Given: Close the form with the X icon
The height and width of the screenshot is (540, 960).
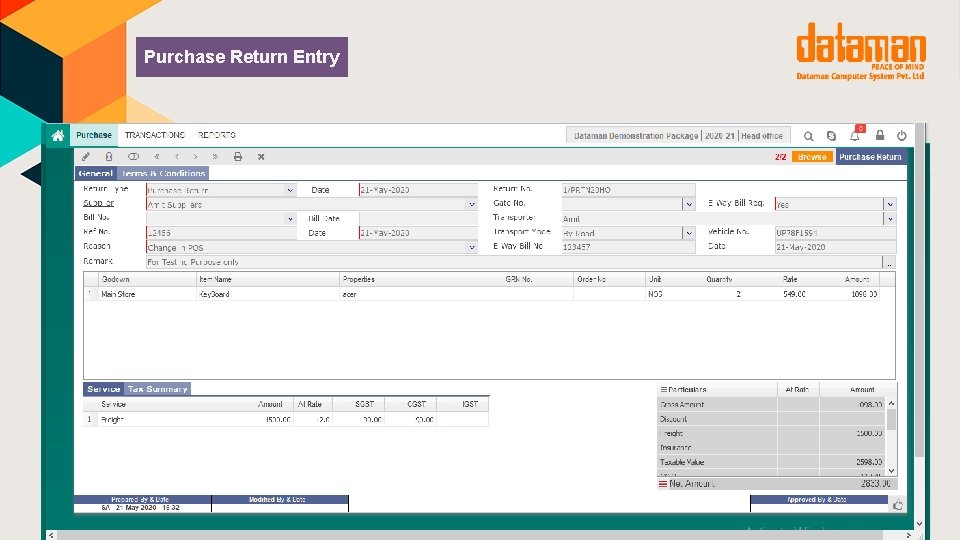Looking at the screenshot, I should click(261, 157).
